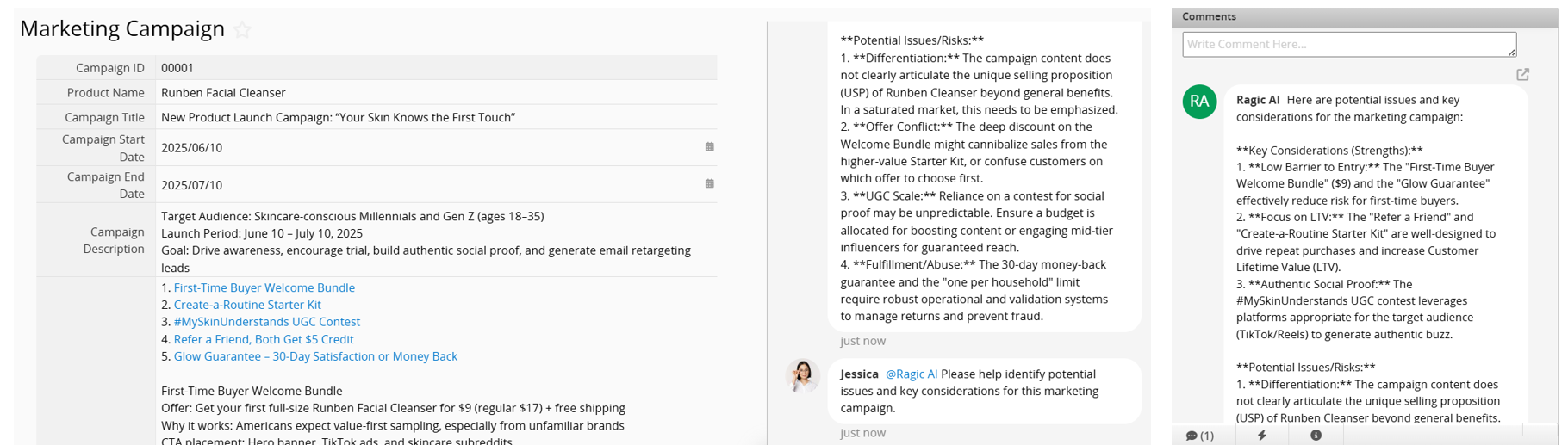Click the Campaign Start Date value 2025/06/10
Screen dimensions: 1568x445
(192, 148)
